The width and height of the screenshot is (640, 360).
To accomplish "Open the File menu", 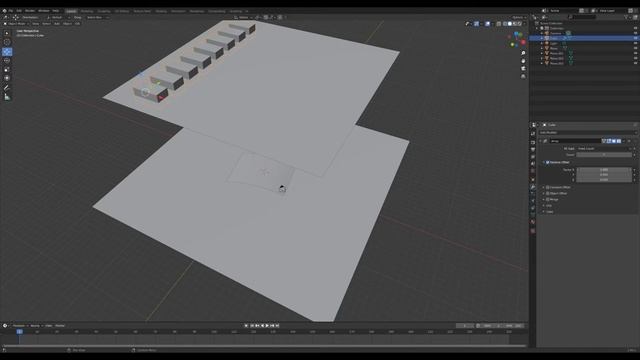I will click(11, 11).
